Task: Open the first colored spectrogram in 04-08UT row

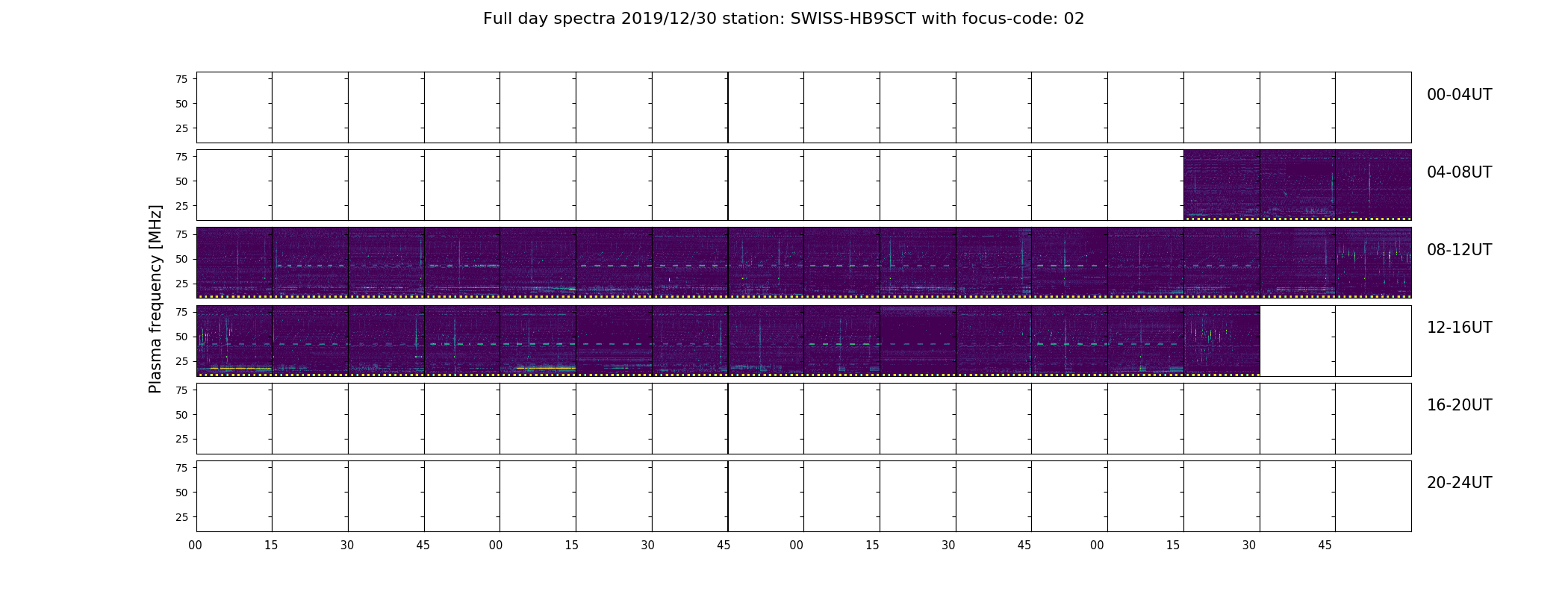Action: (x=1222, y=185)
